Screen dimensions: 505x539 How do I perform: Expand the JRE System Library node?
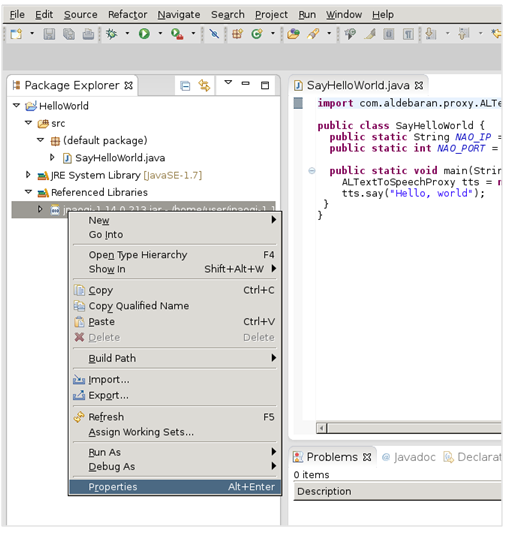[x=28, y=175]
